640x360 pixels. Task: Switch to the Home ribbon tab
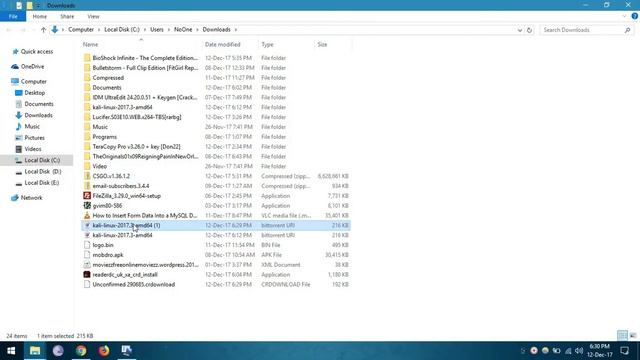point(40,16)
